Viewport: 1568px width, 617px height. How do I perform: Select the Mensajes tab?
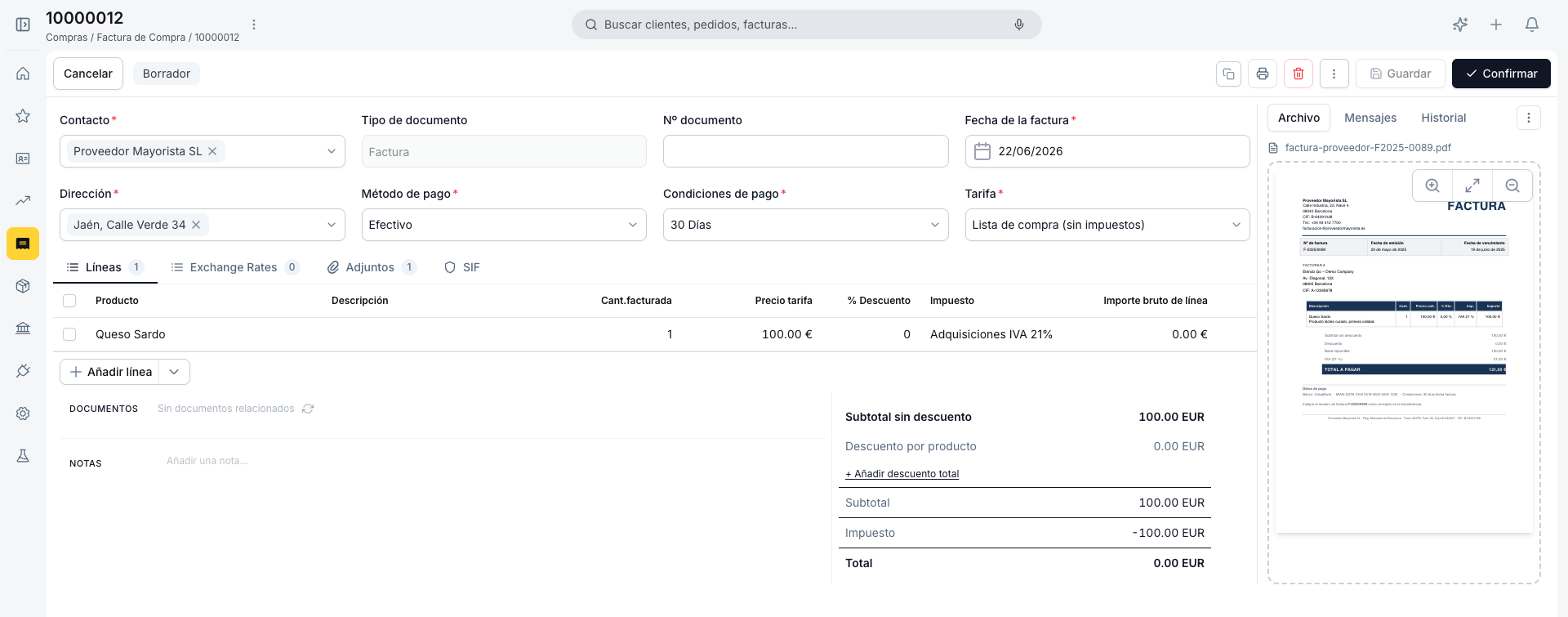[x=1370, y=118]
